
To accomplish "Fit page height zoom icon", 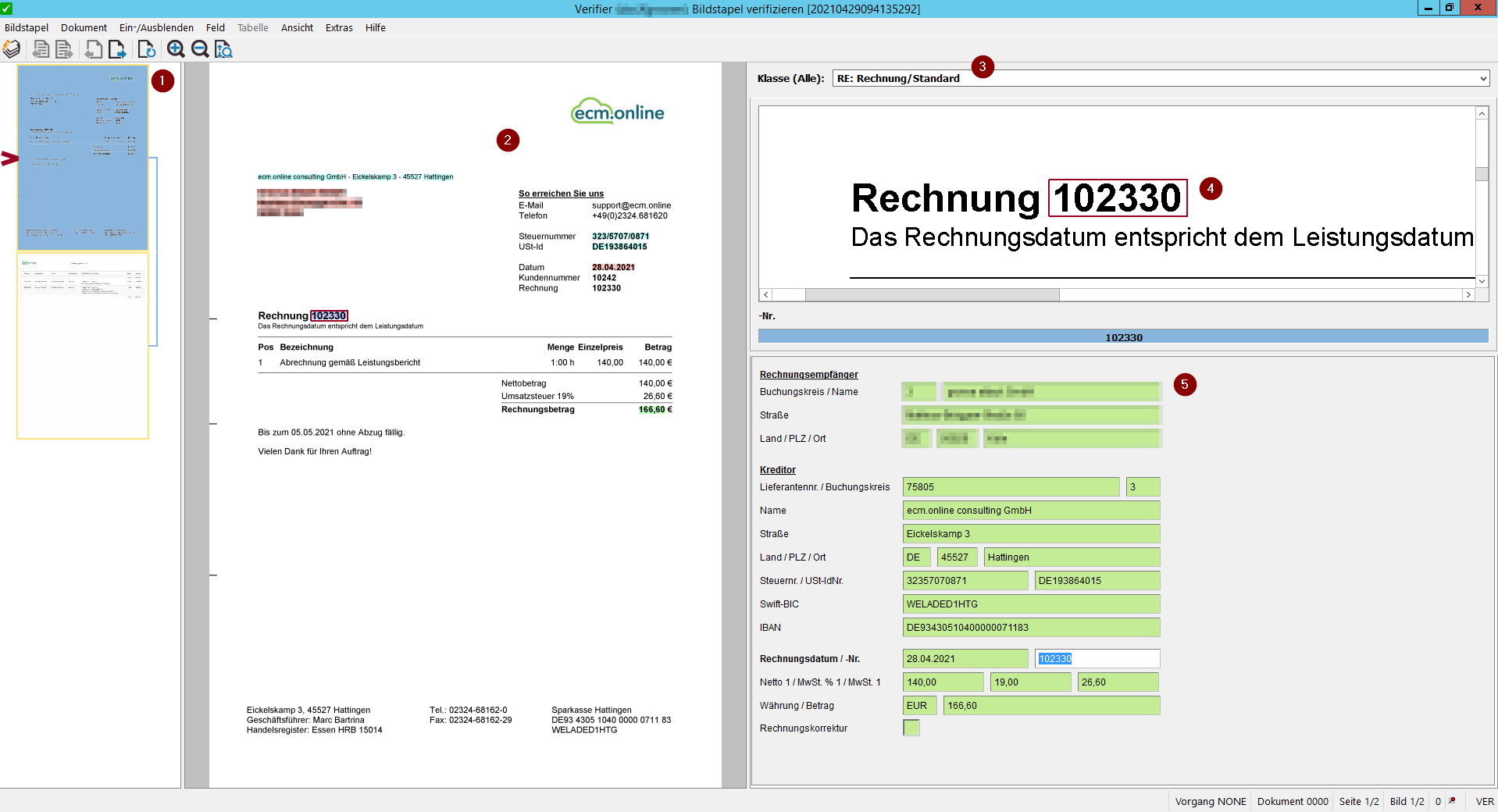I will tap(224, 49).
